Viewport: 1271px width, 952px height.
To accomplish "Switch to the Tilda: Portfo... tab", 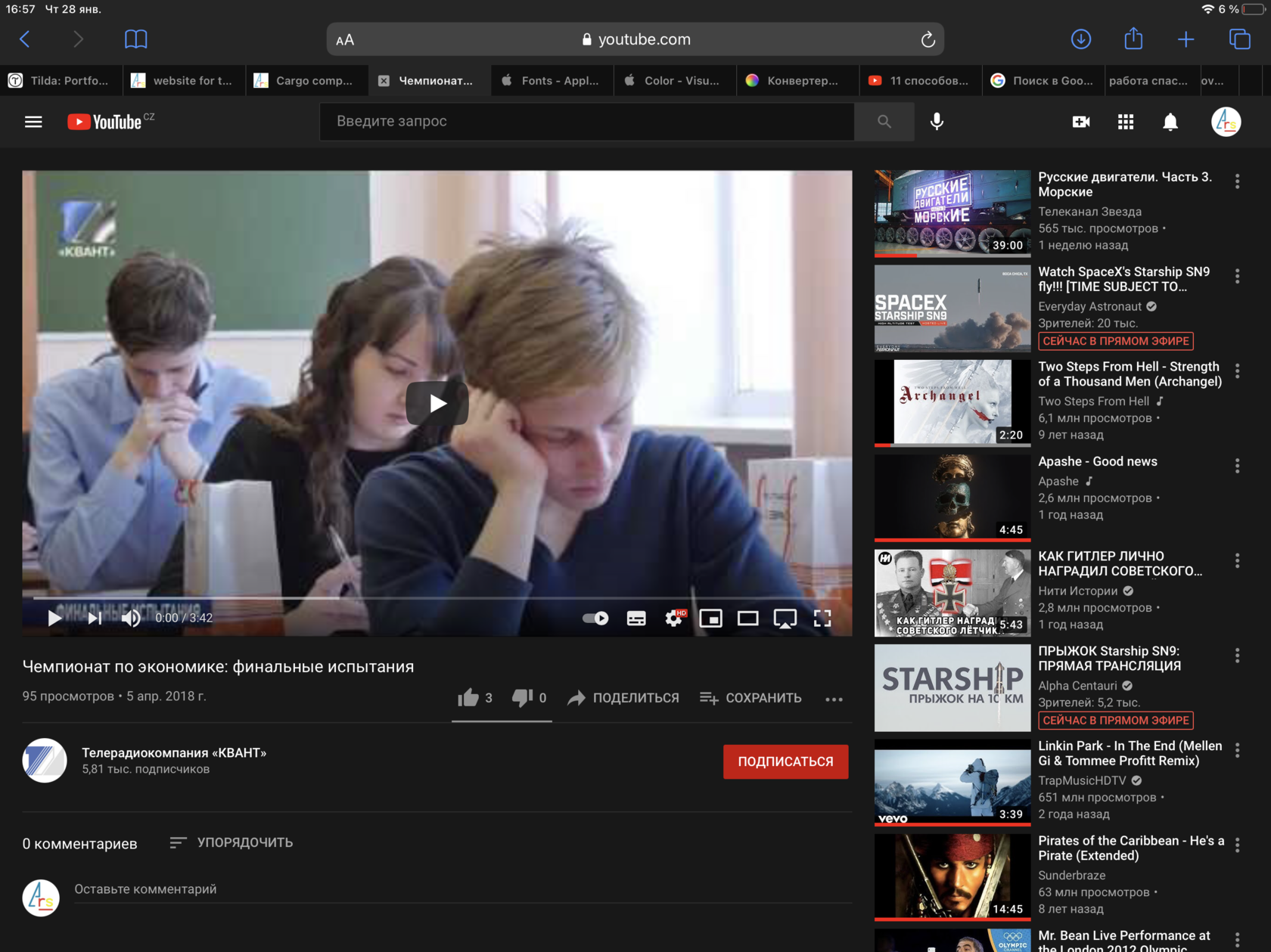I will pyautogui.click(x=61, y=81).
